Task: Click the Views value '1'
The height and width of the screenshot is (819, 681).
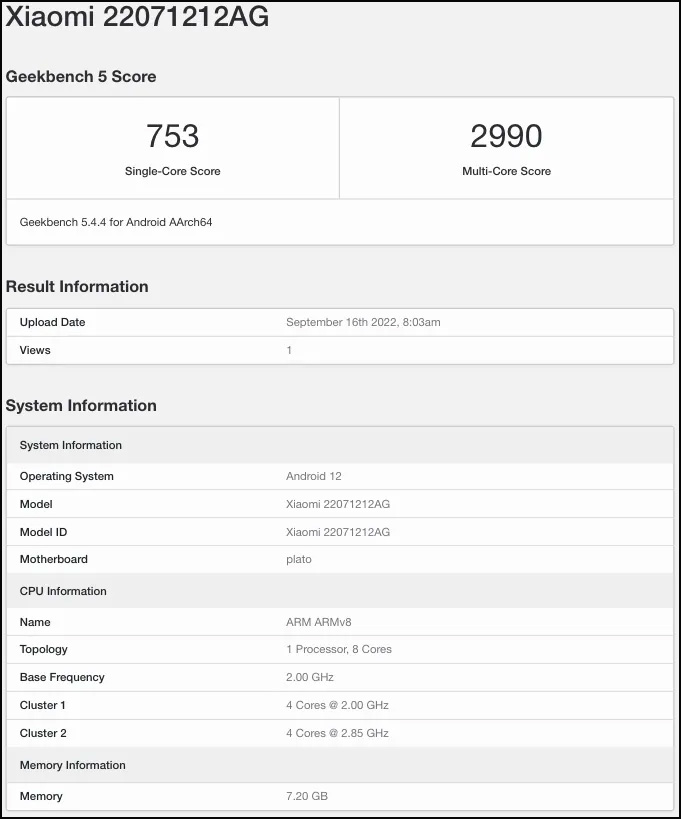Action: click(289, 350)
